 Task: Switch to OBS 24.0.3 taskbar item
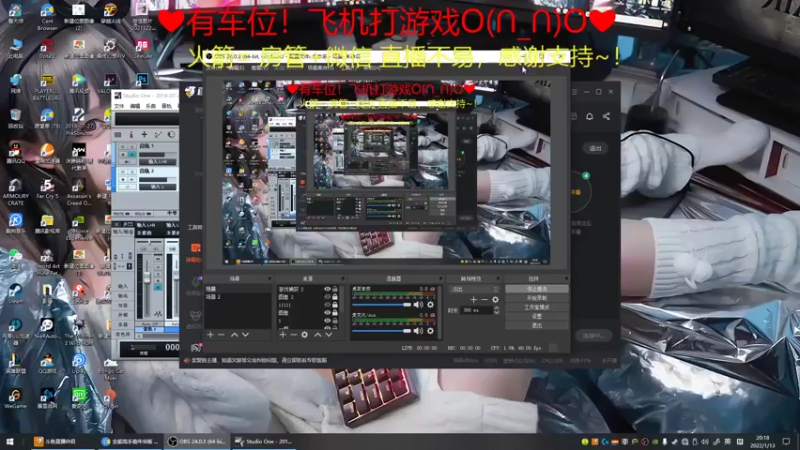(196, 441)
